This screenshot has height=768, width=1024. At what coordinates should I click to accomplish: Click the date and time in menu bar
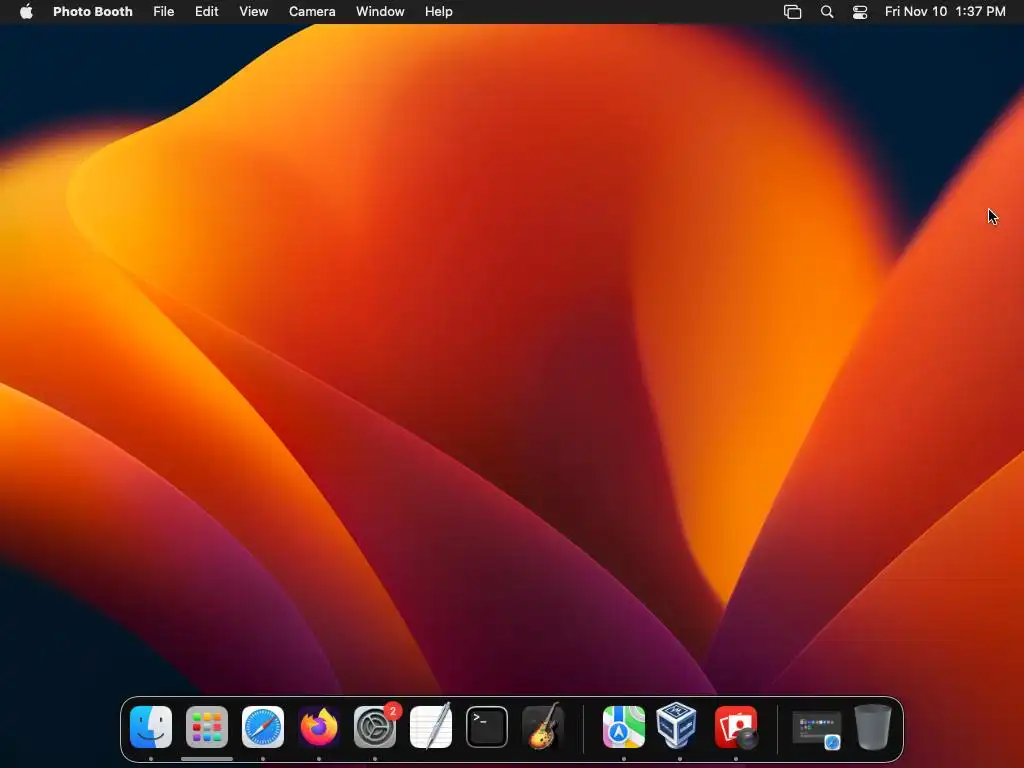click(x=945, y=11)
